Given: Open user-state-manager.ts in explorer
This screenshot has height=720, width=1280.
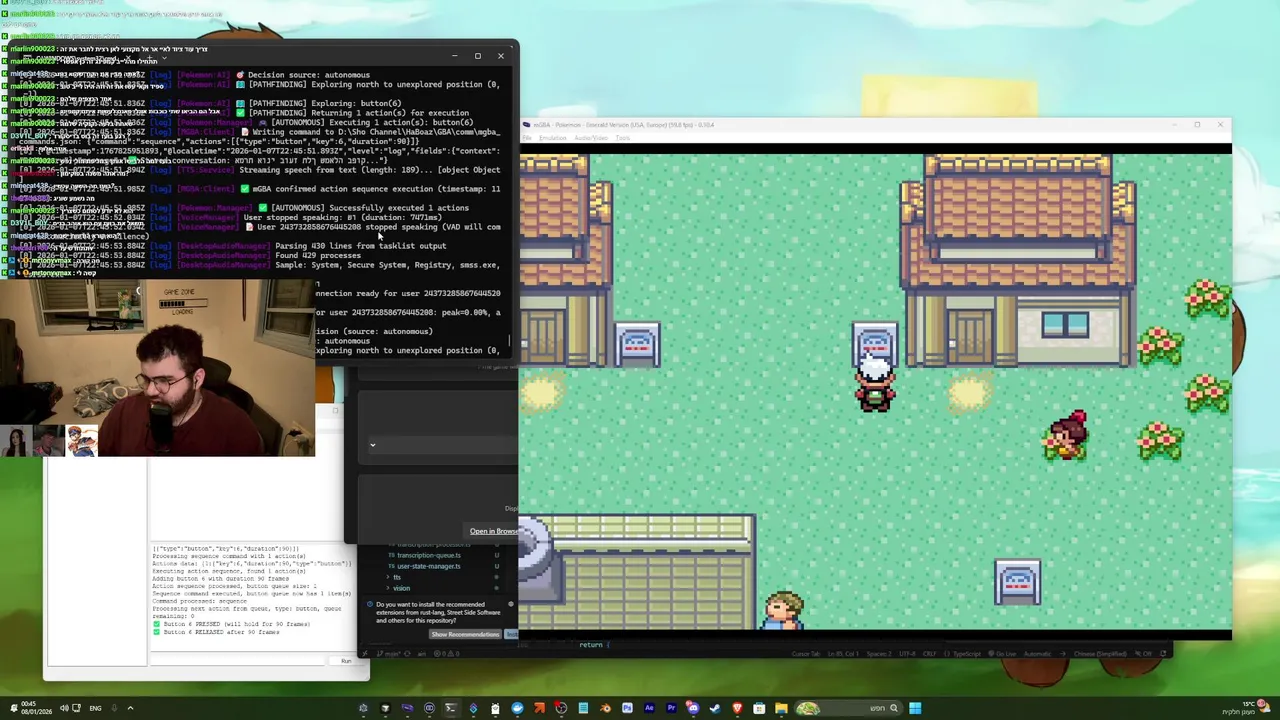Looking at the screenshot, I should [x=429, y=566].
